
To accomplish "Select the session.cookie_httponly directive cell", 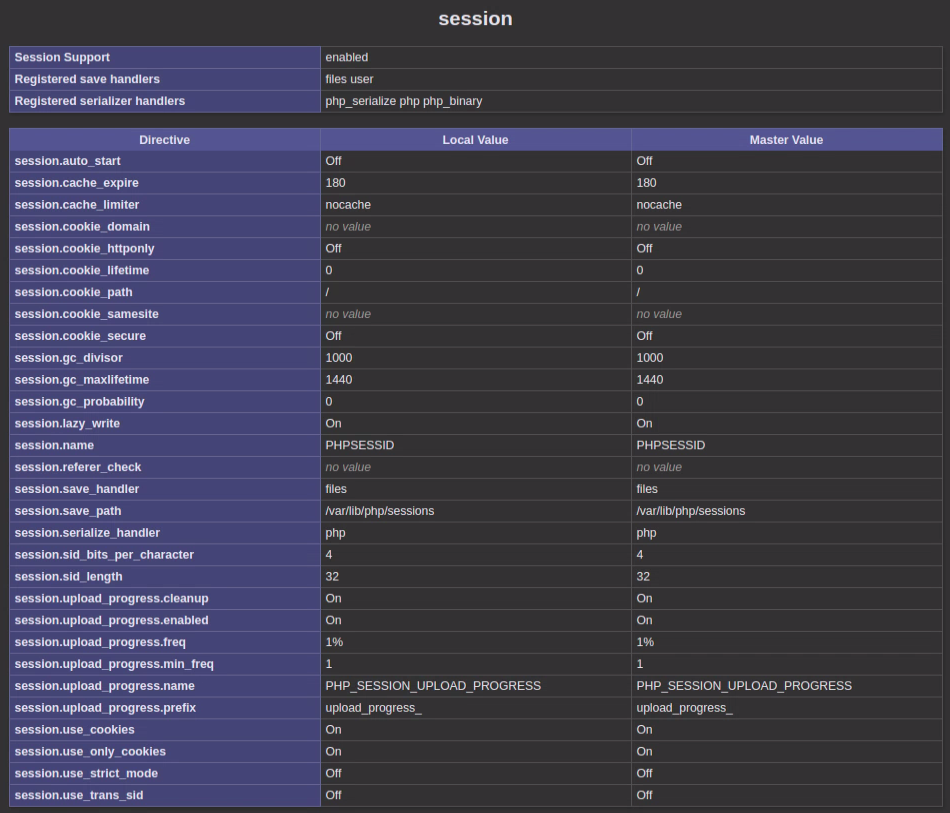I will [x=84, y=248].
